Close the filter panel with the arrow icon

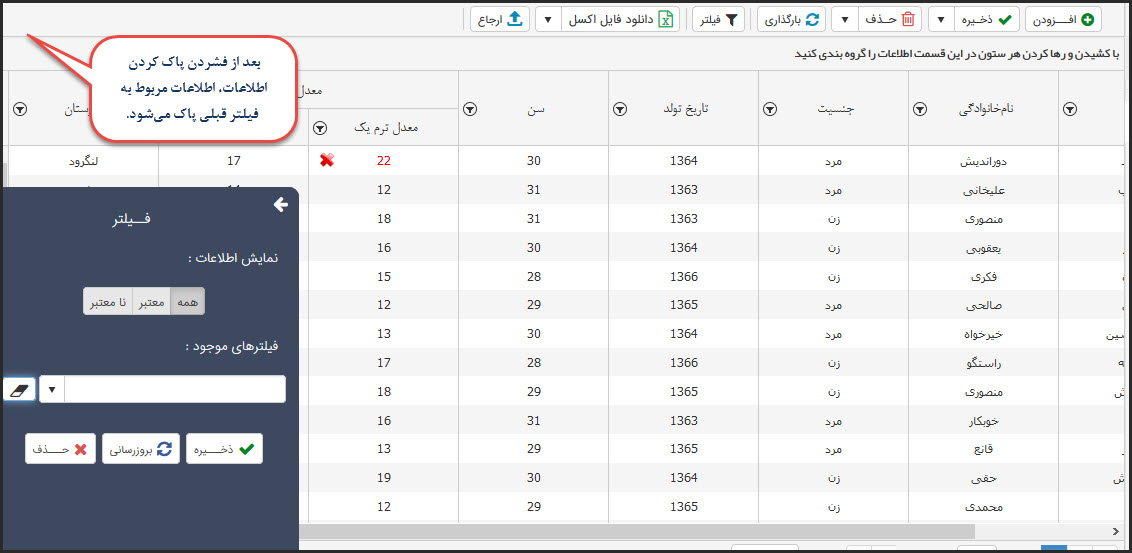(280, 204)
